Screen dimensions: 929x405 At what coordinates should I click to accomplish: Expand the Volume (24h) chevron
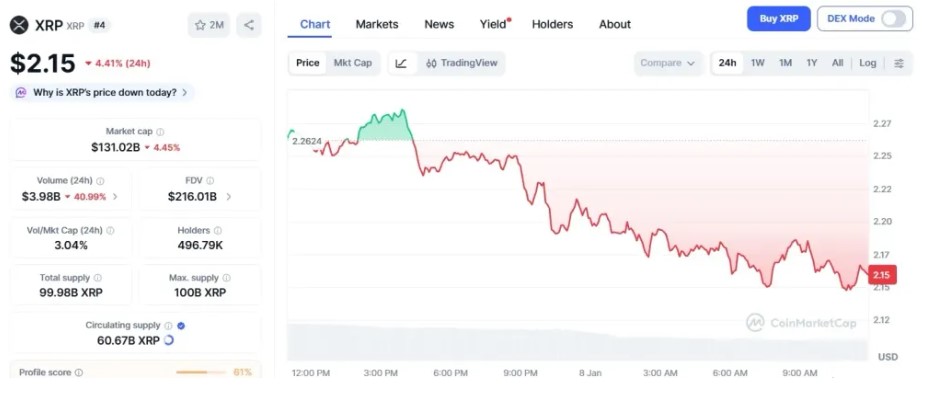[115, 197]
